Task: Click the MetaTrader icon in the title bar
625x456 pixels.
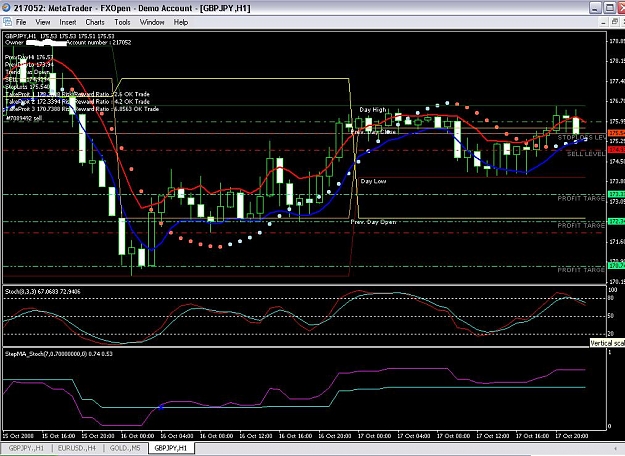Action: point(6,8)
